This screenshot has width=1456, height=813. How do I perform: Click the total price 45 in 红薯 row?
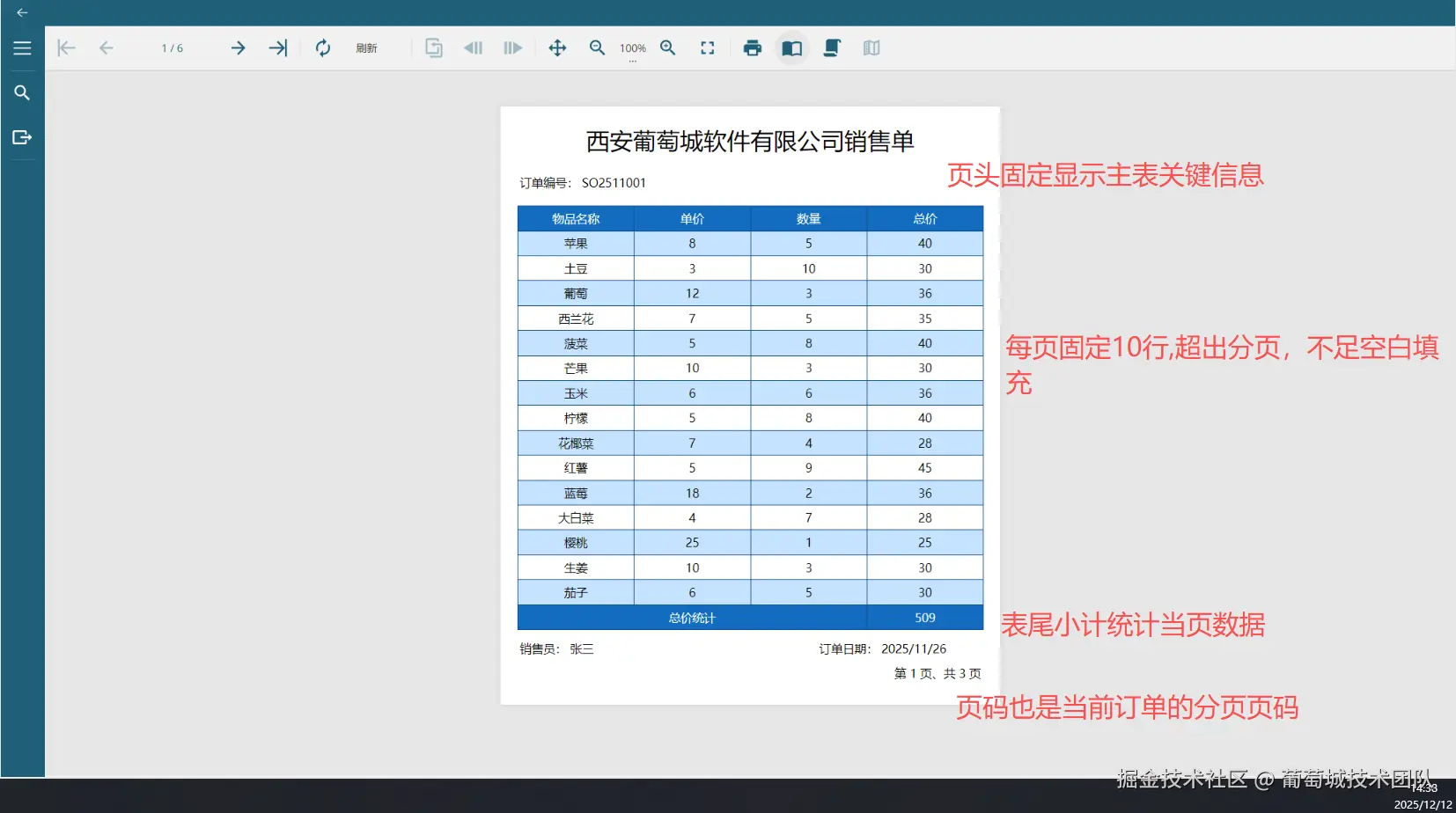click(925, 468)
